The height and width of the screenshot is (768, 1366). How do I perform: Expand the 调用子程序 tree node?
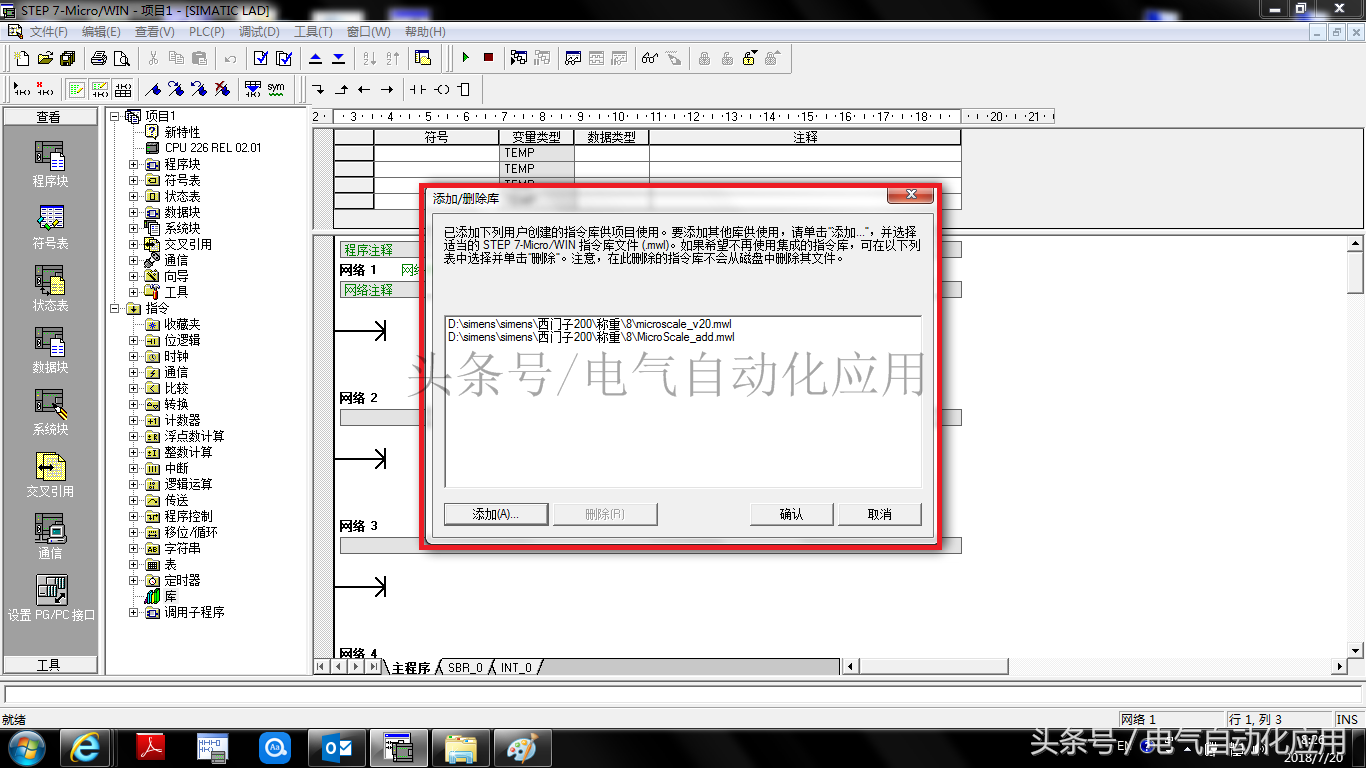[133, 612]
